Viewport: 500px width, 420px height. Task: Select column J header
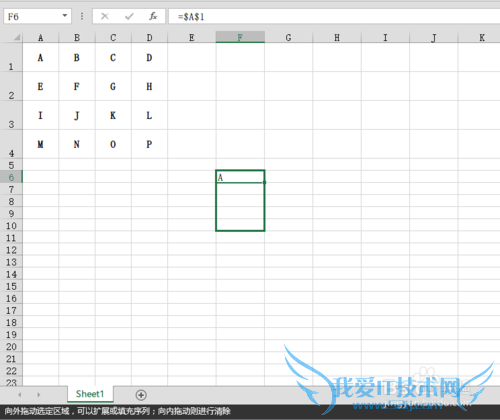click(x=434, y=37)
